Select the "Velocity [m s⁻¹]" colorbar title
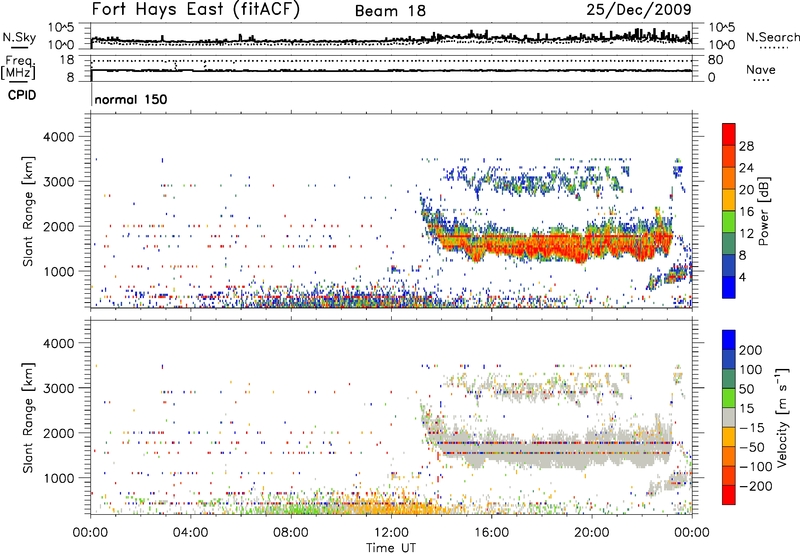The image size is (800, 554). 781,417
